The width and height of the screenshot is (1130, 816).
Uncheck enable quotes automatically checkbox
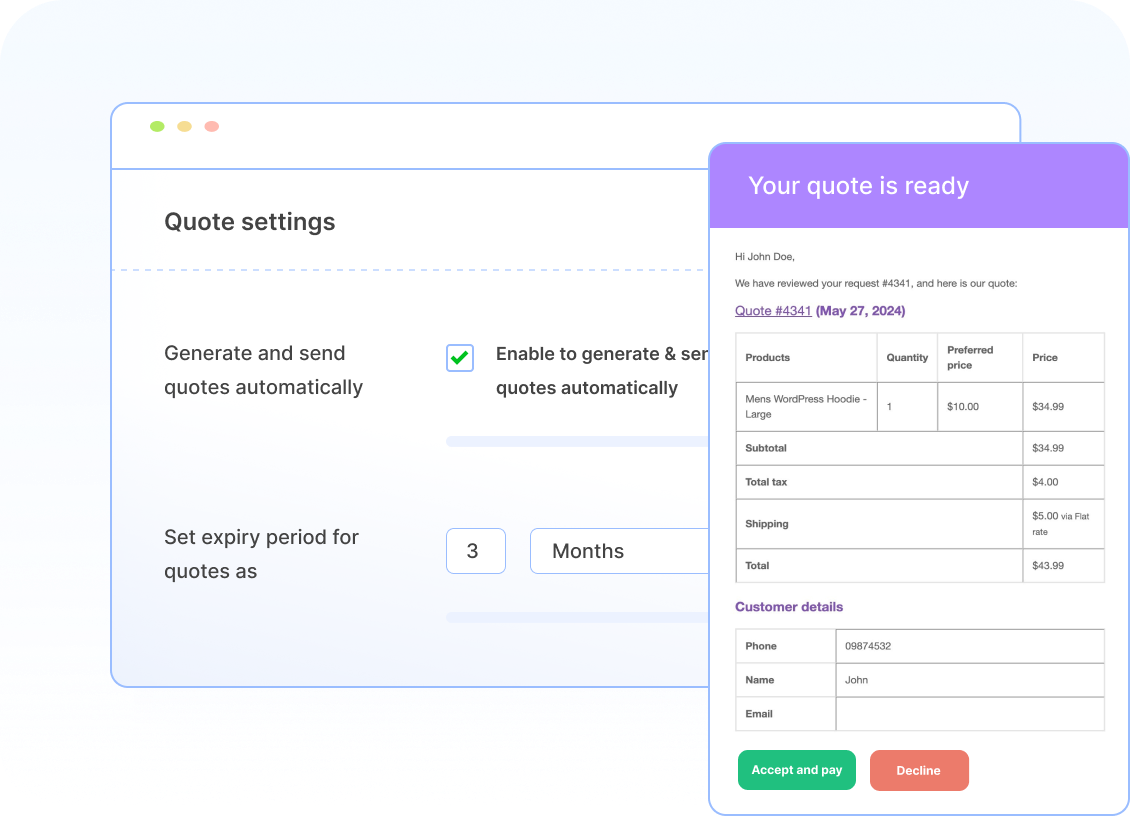(x=459, y=357)
